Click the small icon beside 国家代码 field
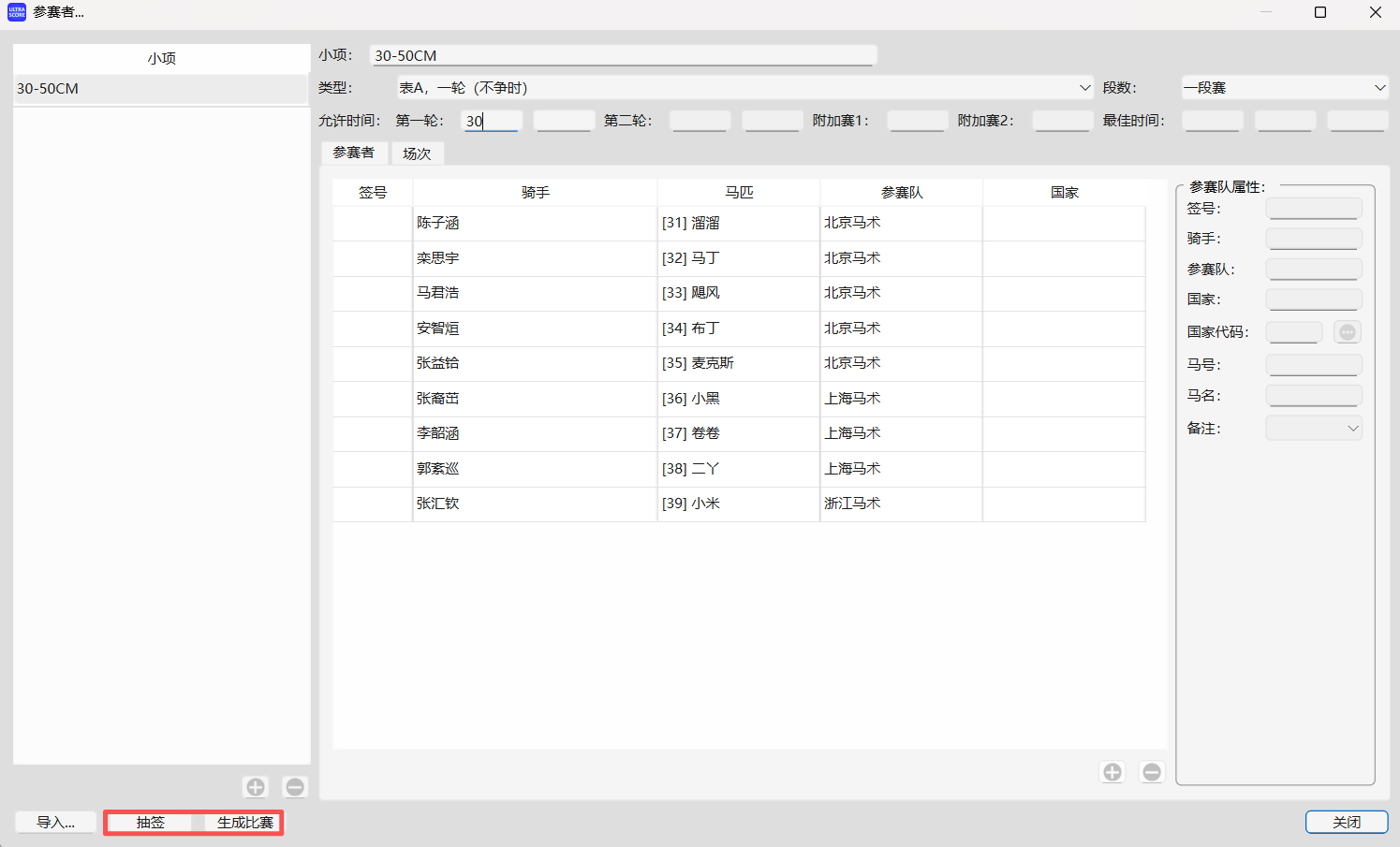 (x=1347, y=331)
